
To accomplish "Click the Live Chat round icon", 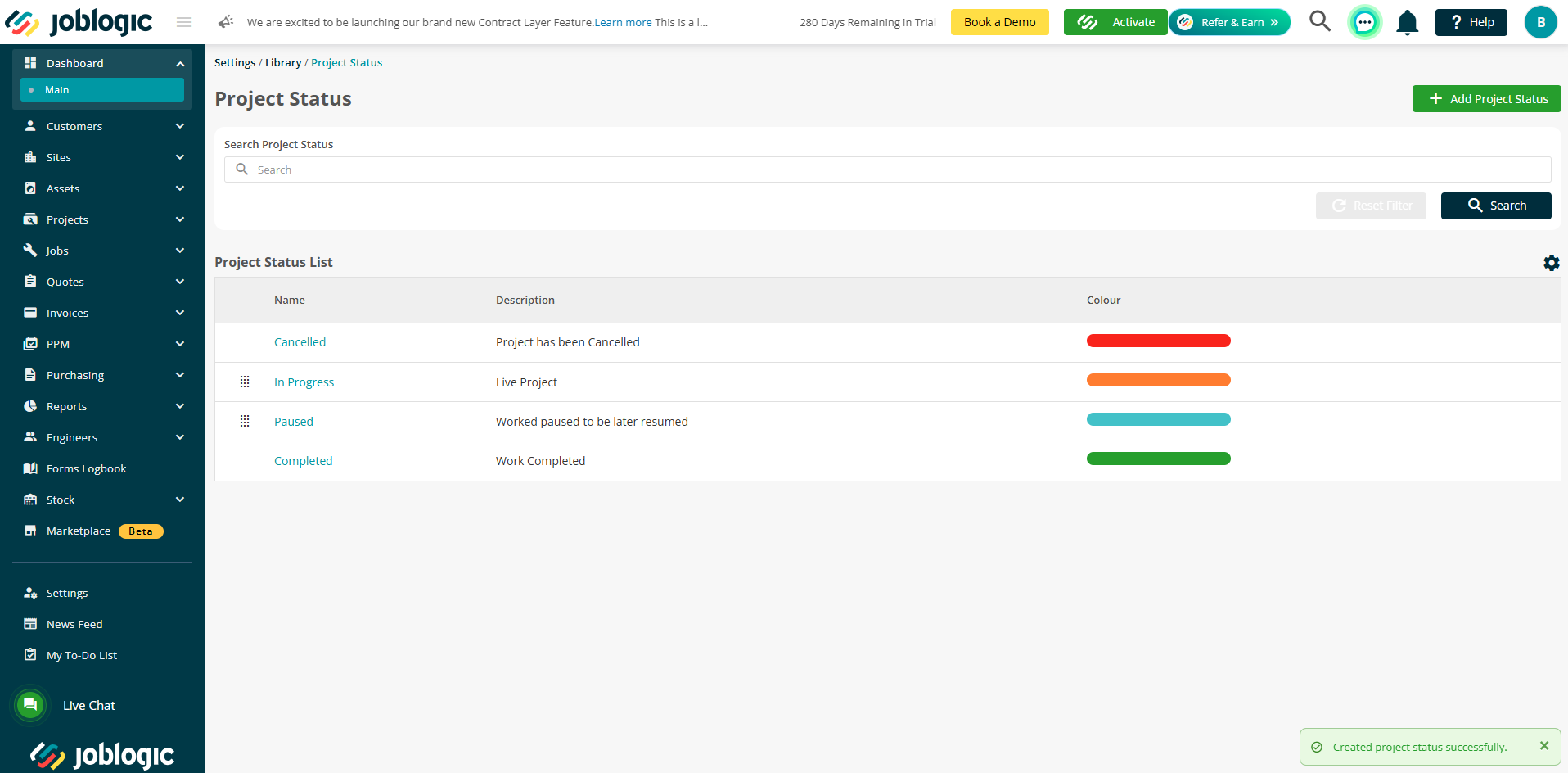I will pos(30,705).
